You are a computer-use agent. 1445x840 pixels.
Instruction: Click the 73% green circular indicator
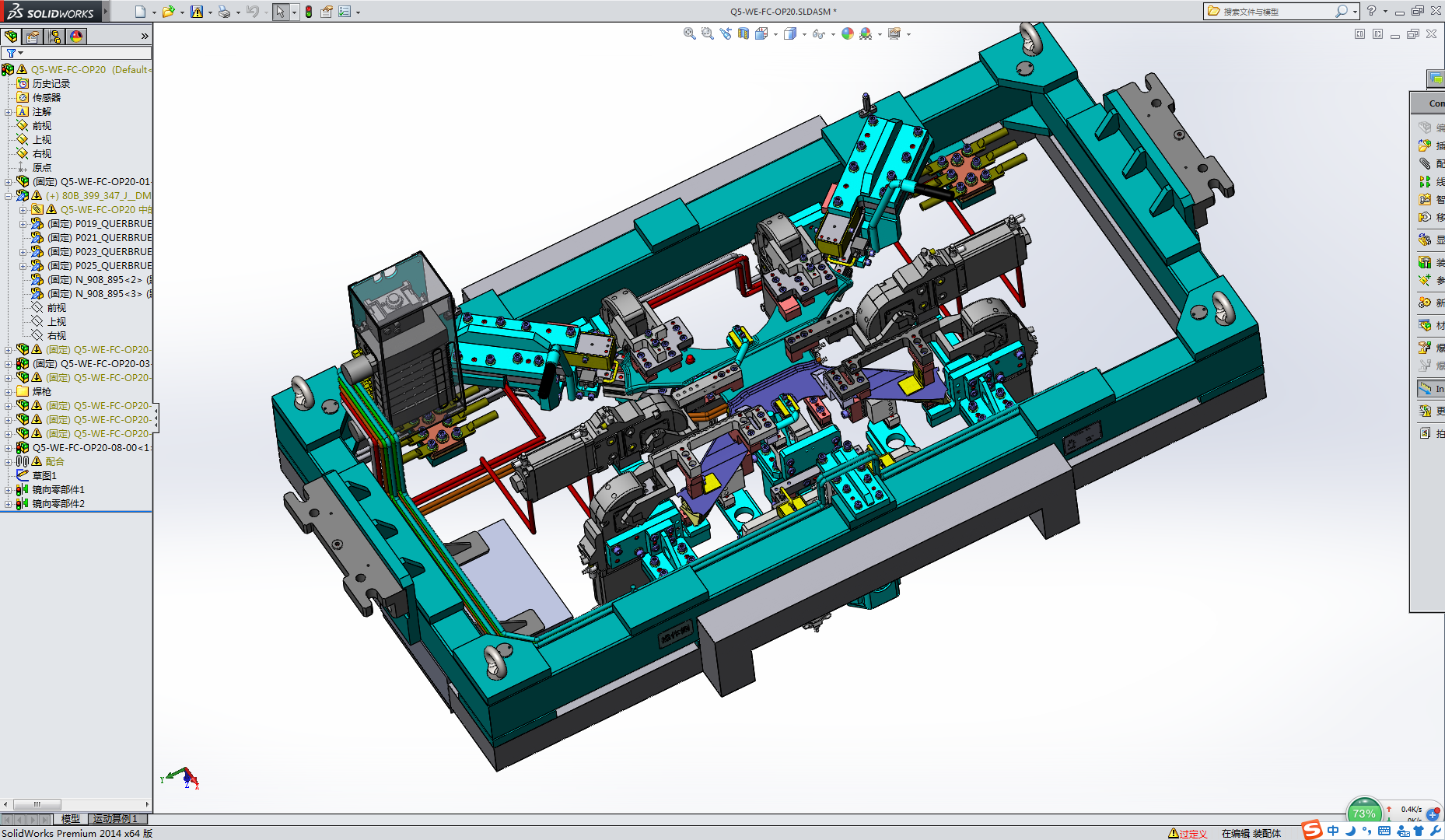[x=1364, y=812]
